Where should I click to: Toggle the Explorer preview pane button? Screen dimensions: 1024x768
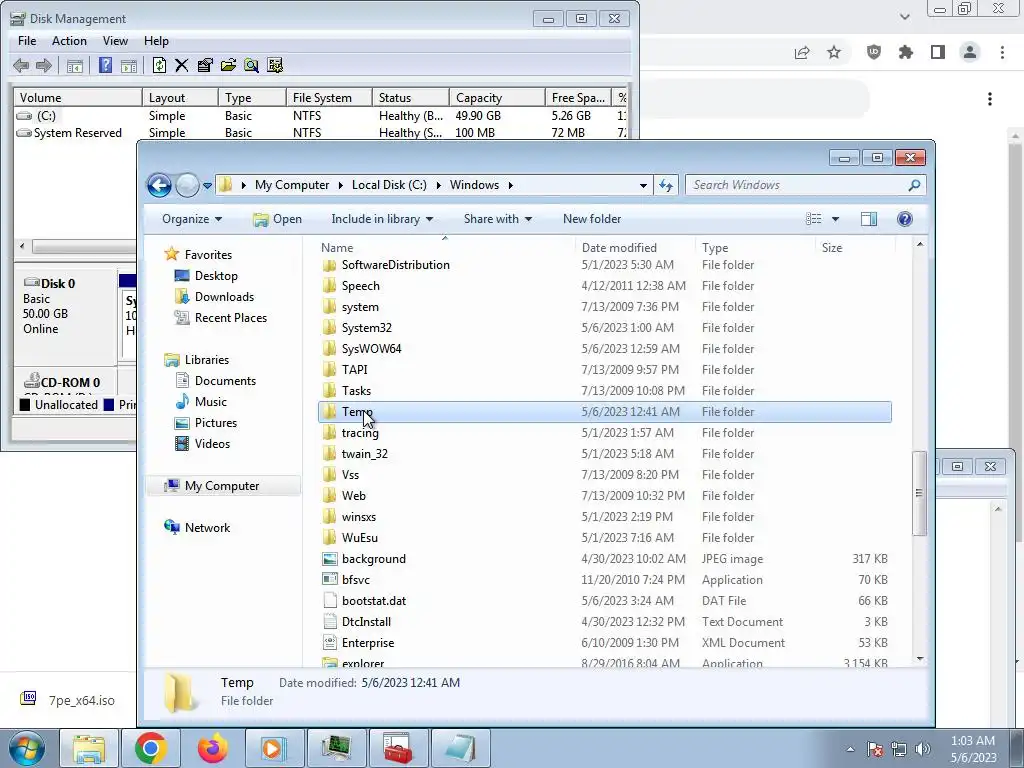coord(869,219)
